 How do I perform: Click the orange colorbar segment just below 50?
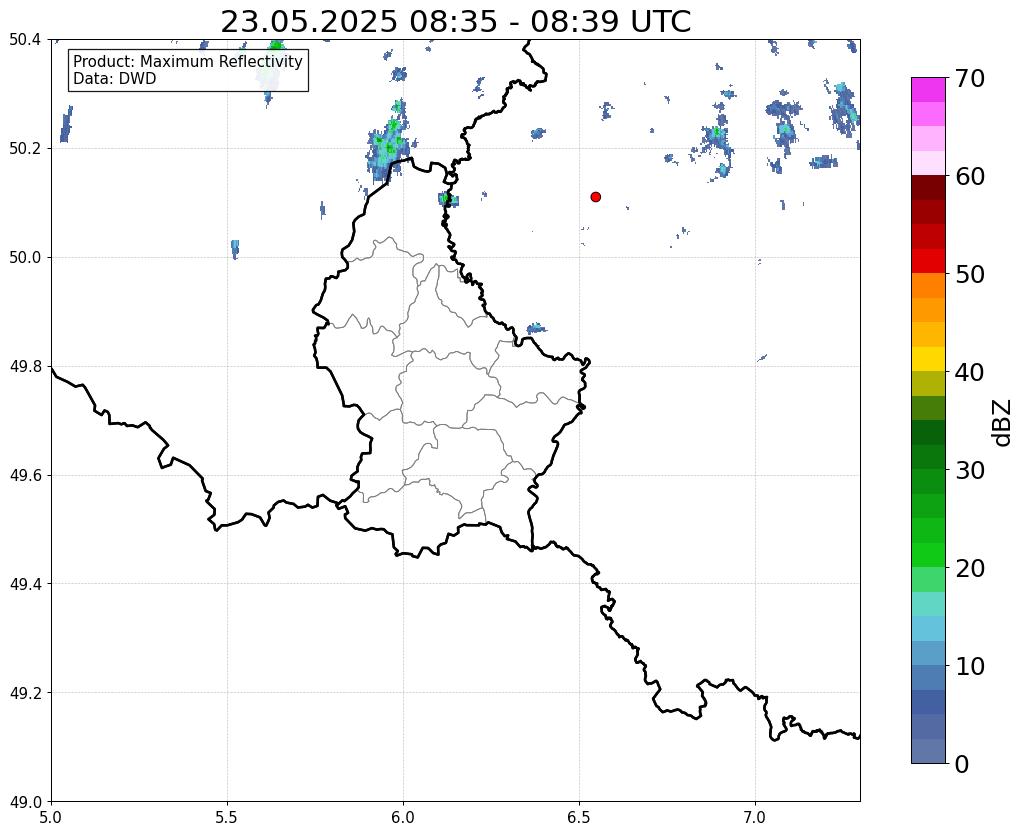[x=928, y=285]
